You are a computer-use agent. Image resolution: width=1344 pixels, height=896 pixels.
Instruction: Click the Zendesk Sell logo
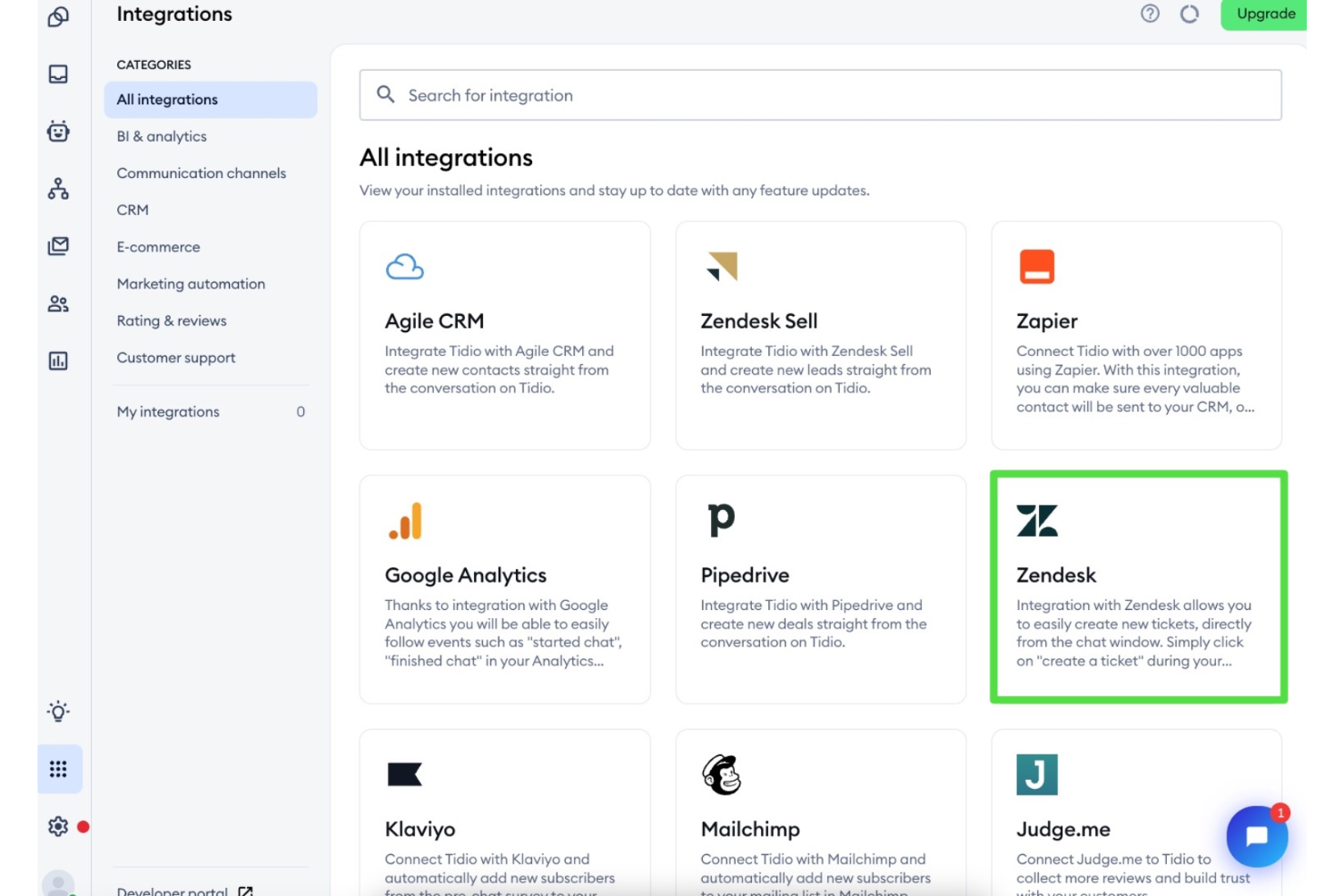[722, 266]
